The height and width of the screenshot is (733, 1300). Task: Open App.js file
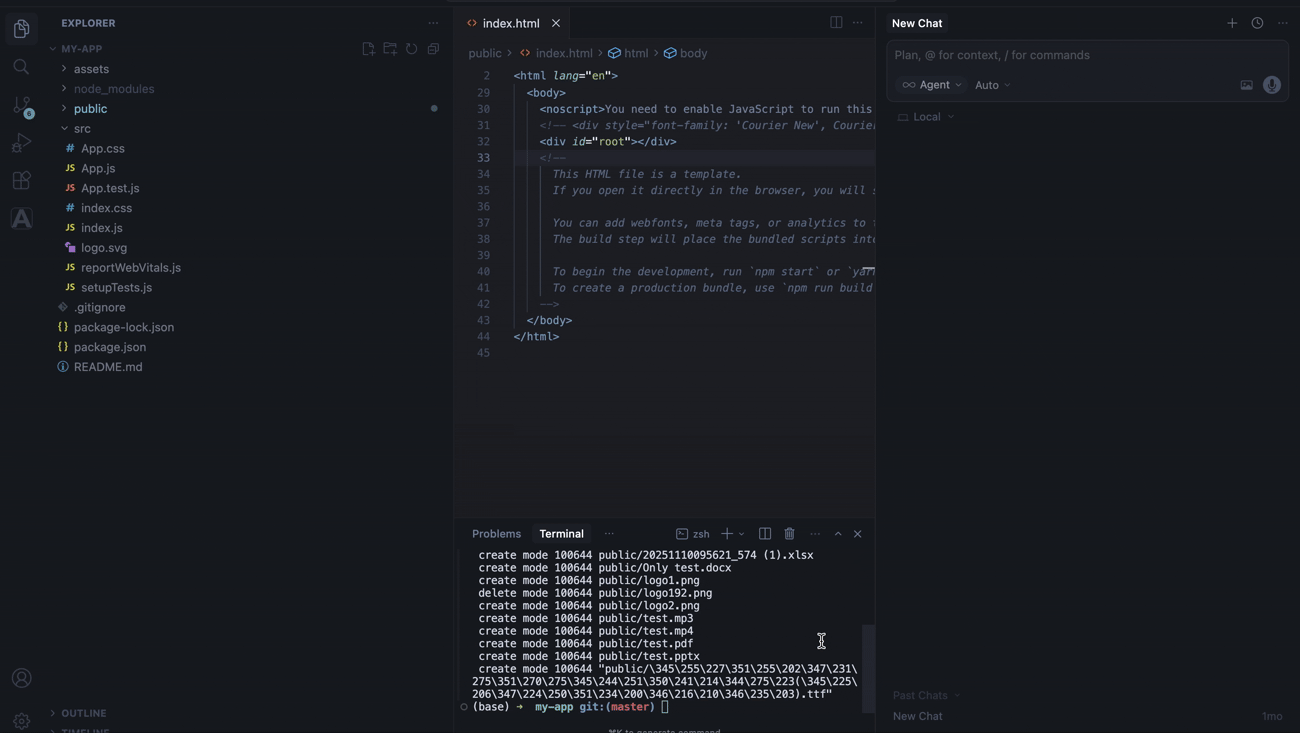coord(98,169)
